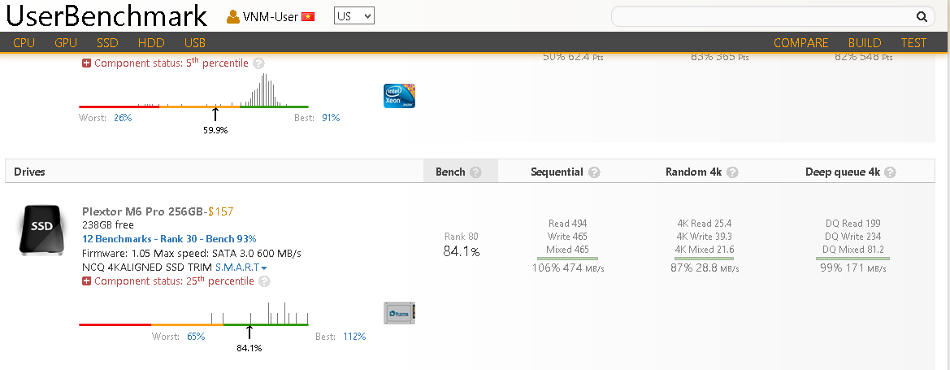
Task: Open the US country dropdown
Action: (x=354, y=16)
